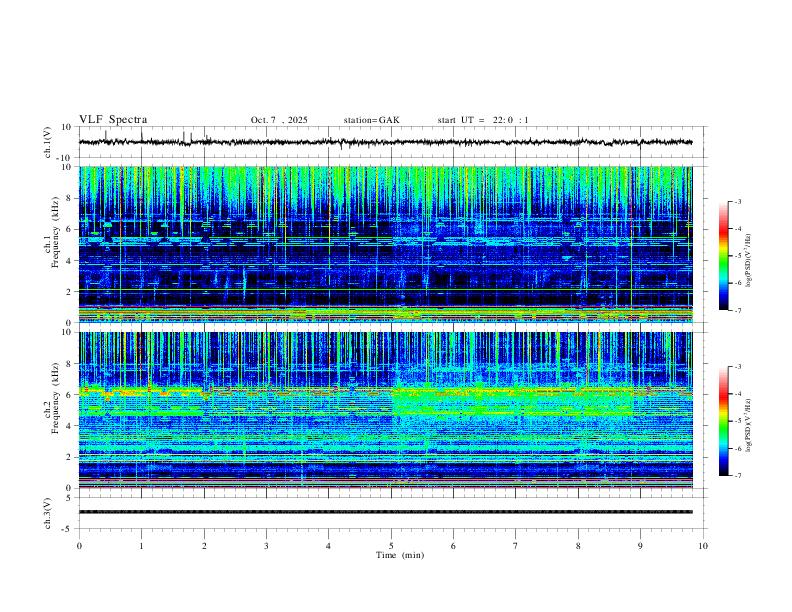Click the "8" kHz tick on ch.1 frequency axis
This screenshot has width=792, height=612.
[70, 198]
